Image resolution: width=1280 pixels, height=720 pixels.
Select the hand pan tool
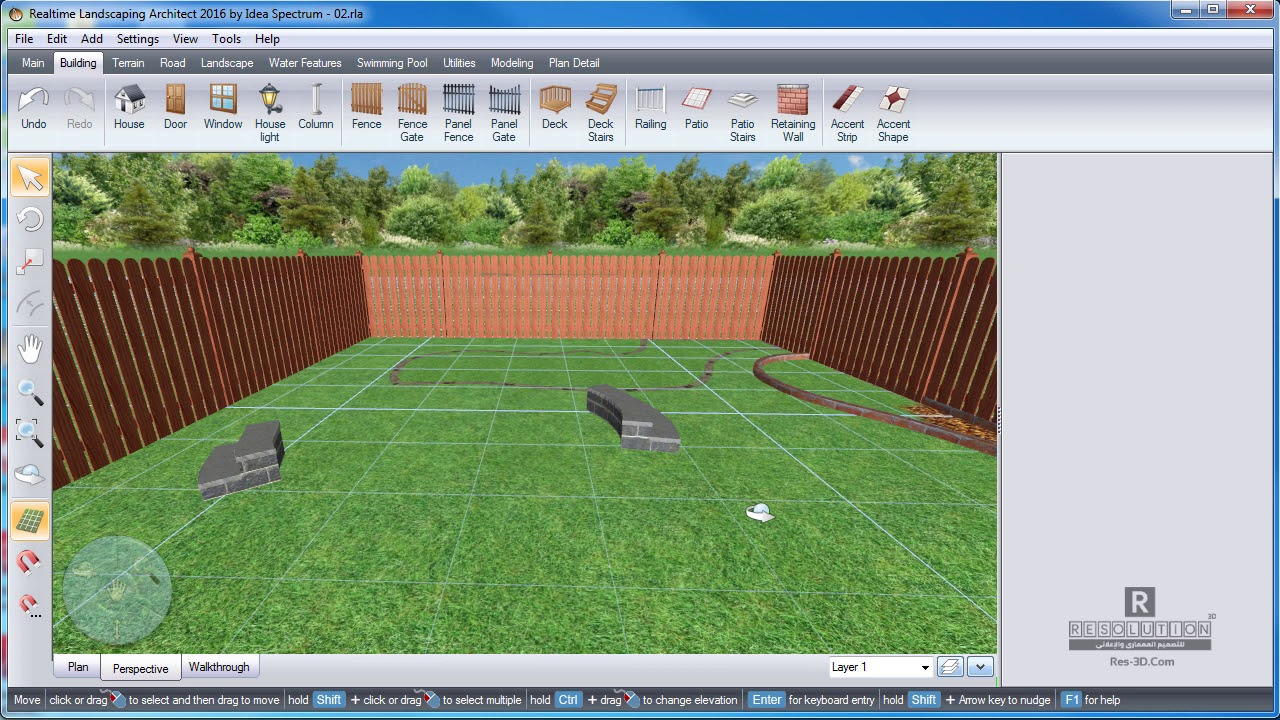point(30,348)
